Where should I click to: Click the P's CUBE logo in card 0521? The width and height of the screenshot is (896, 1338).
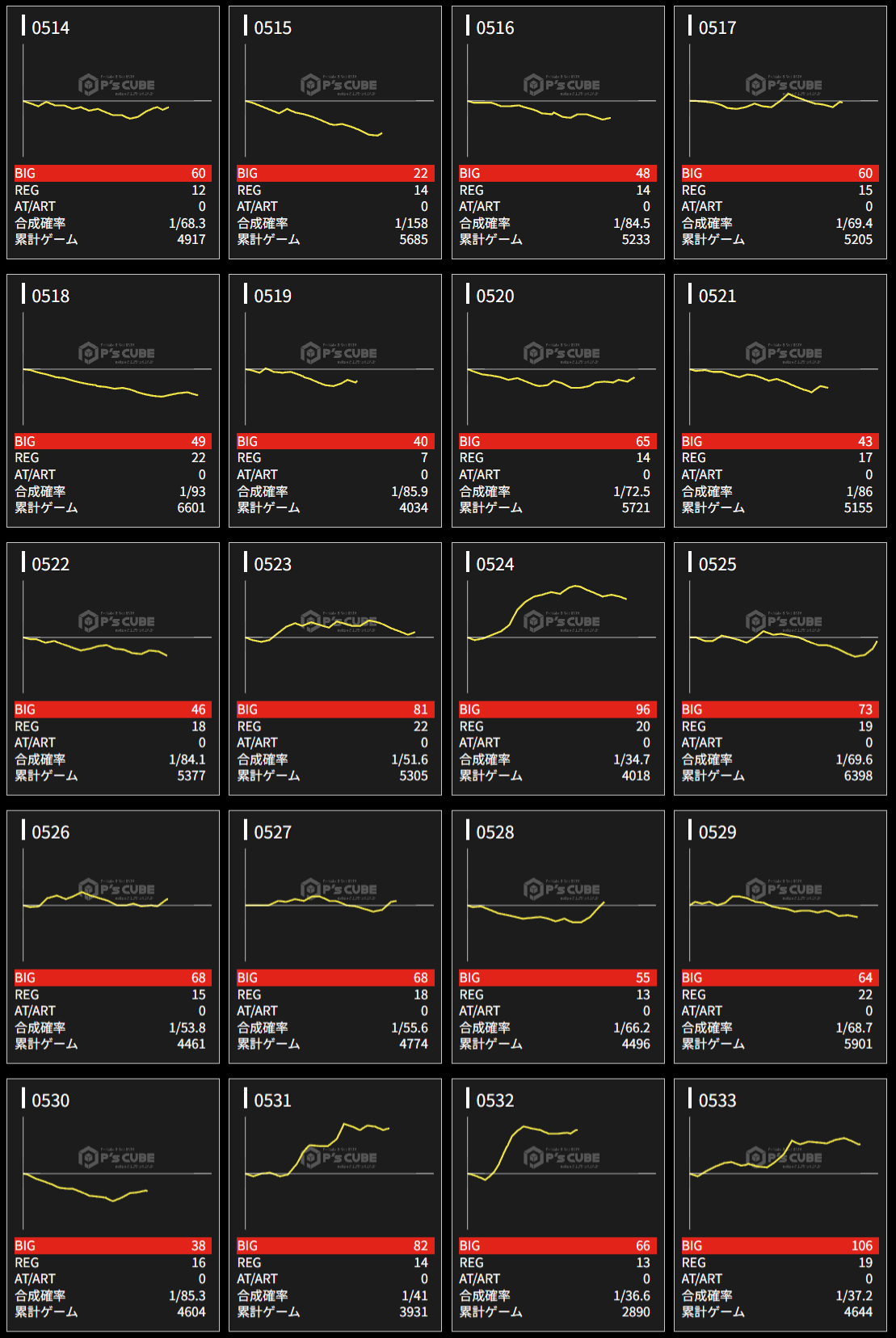pyautogui.click(x=784, y=353)
